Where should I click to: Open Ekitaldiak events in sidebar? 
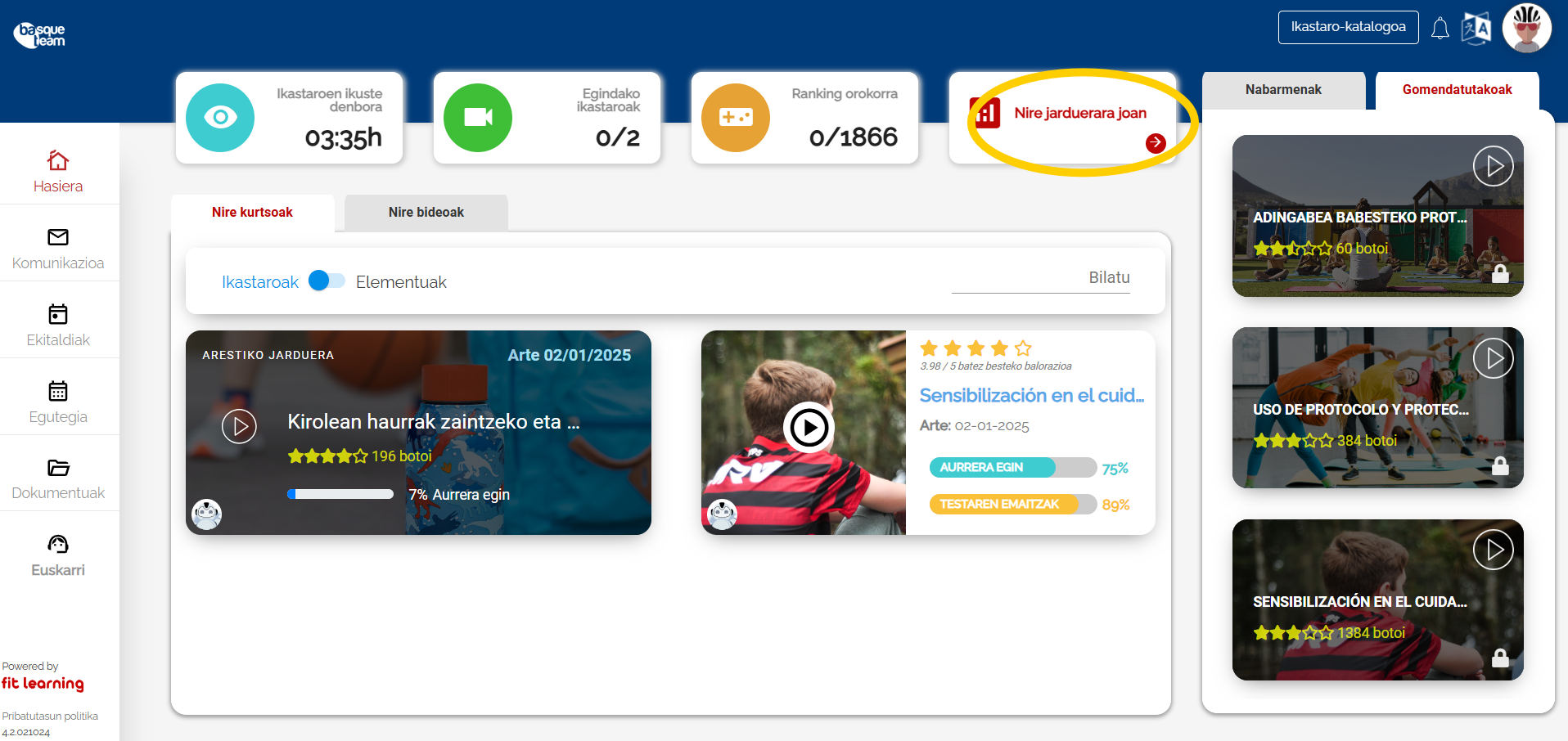coord(58,314)
